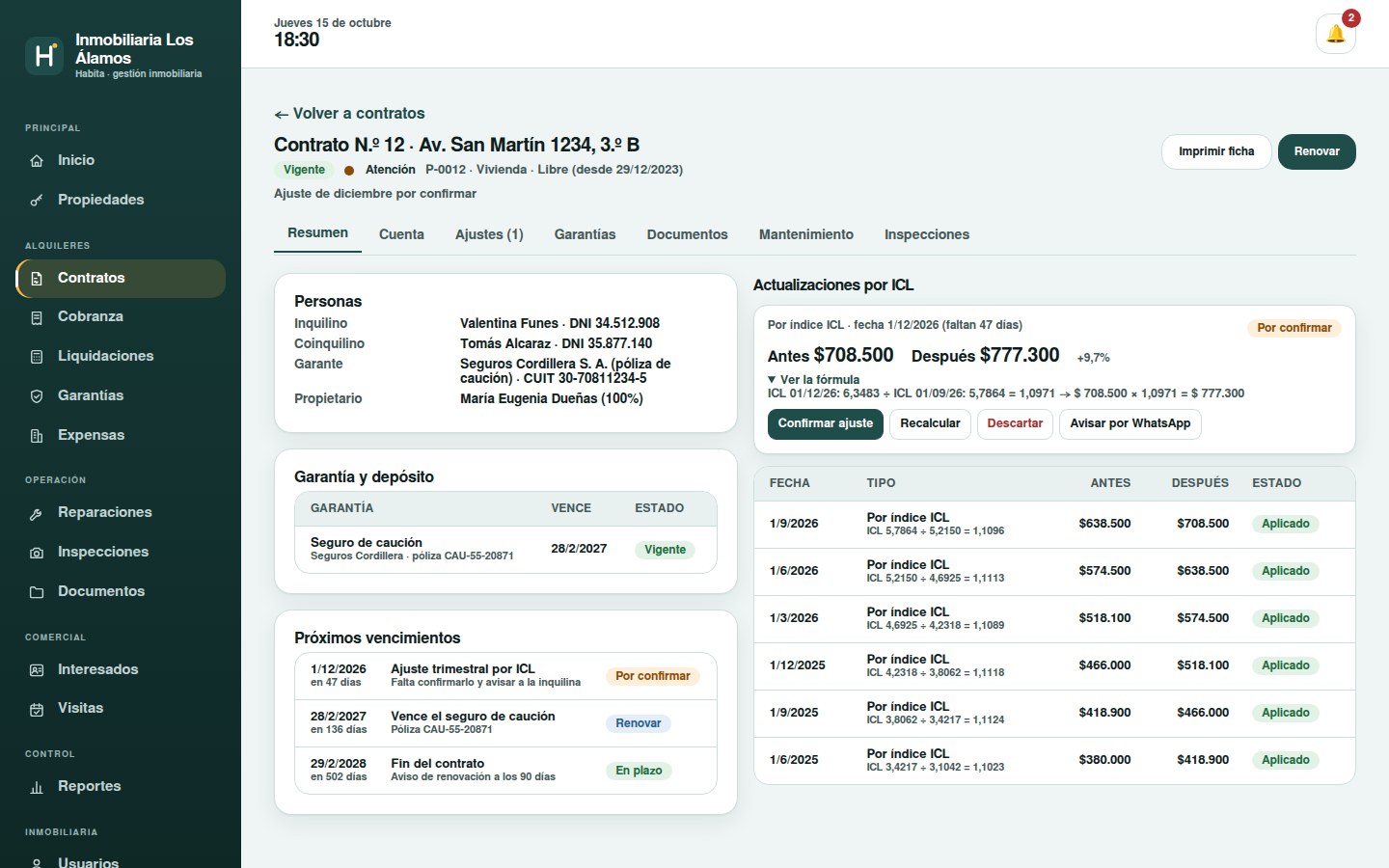Click the Interesados contact card icon
Image resolution: width=1389 pixels, height=868 pixels.
tap(37, 670)
